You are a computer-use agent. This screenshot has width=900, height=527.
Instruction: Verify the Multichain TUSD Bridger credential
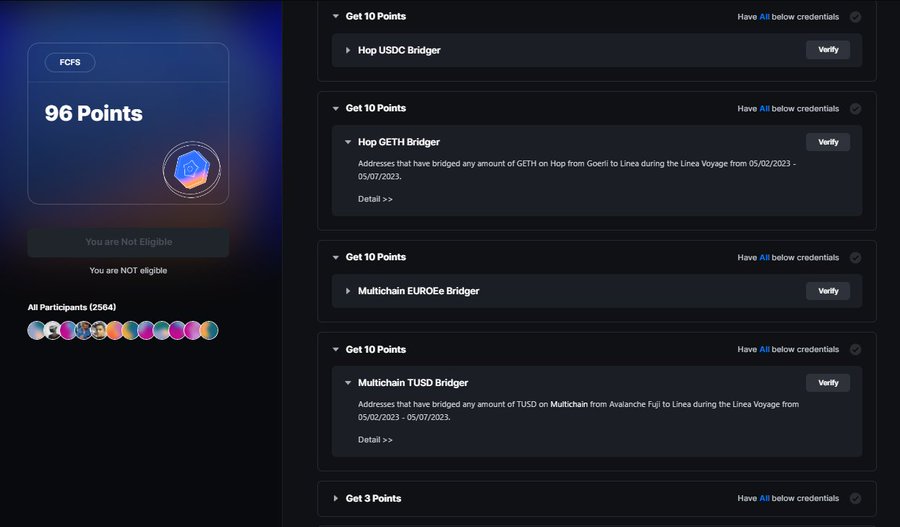(x=828, y=383)
